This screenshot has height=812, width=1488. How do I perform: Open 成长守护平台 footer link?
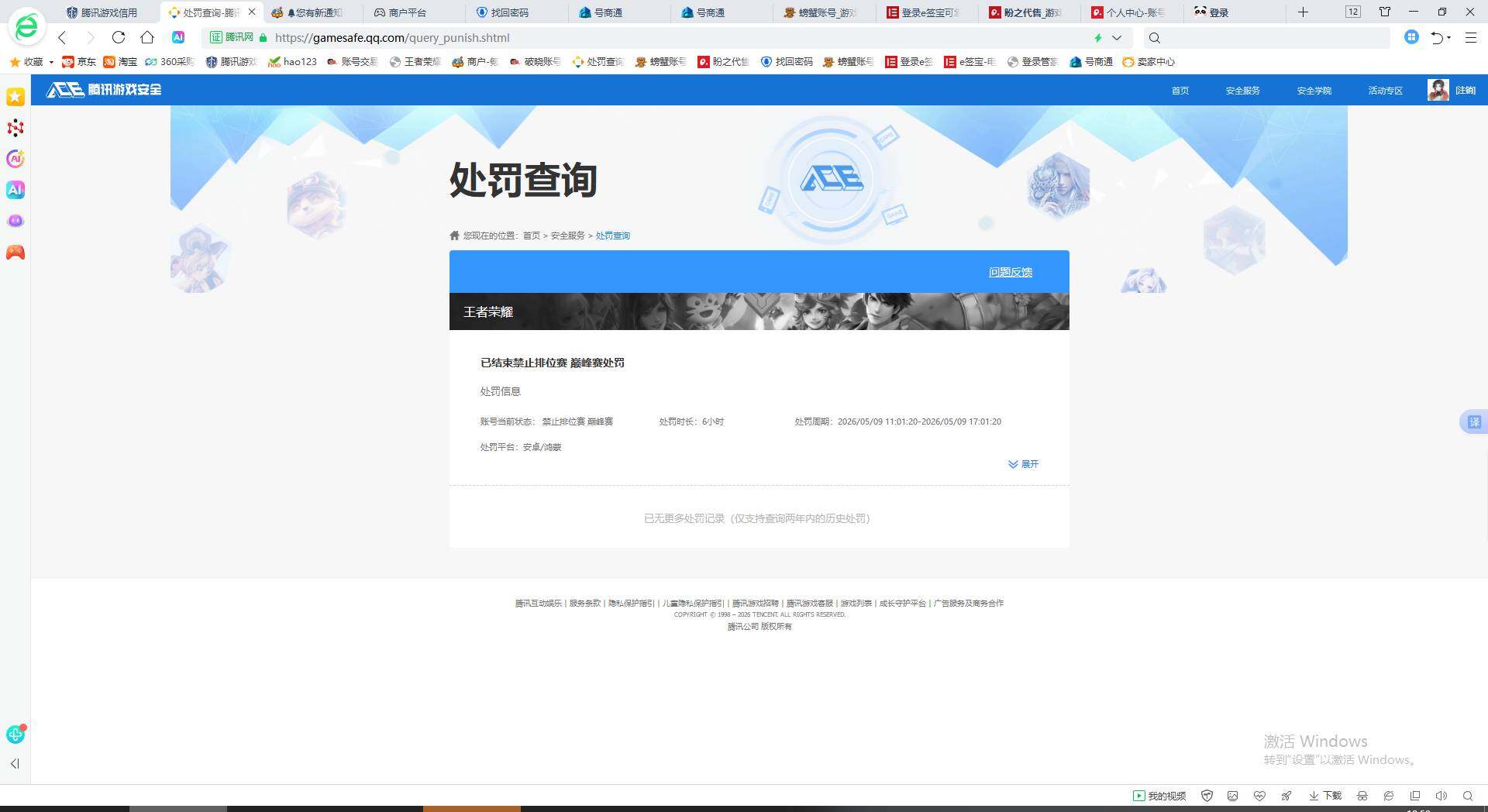click(902, 603)
